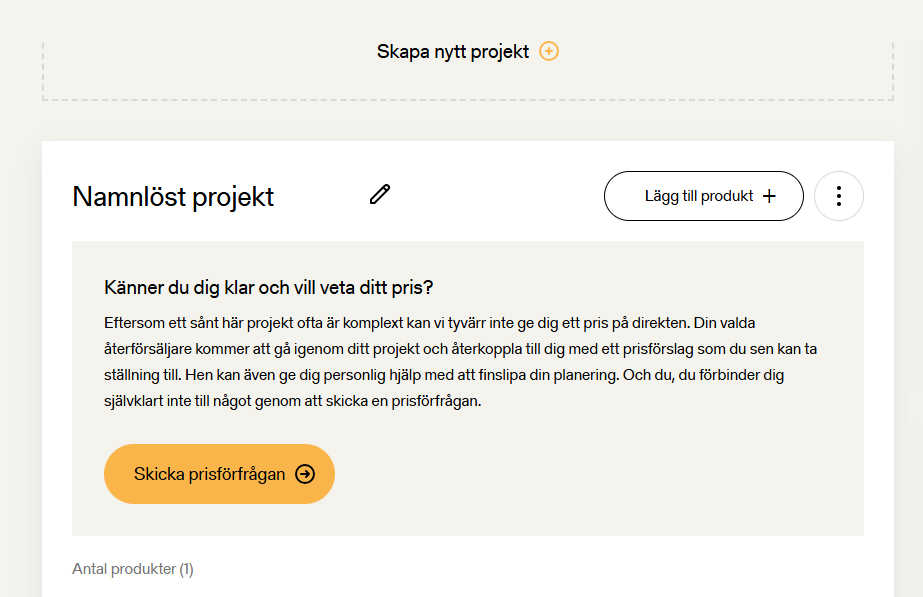Image resolution: width=923 pixels, height=597 pixels.
Task: Click the plus icon beside Skapa nytt projekt
Action: (x=549, y=51)
